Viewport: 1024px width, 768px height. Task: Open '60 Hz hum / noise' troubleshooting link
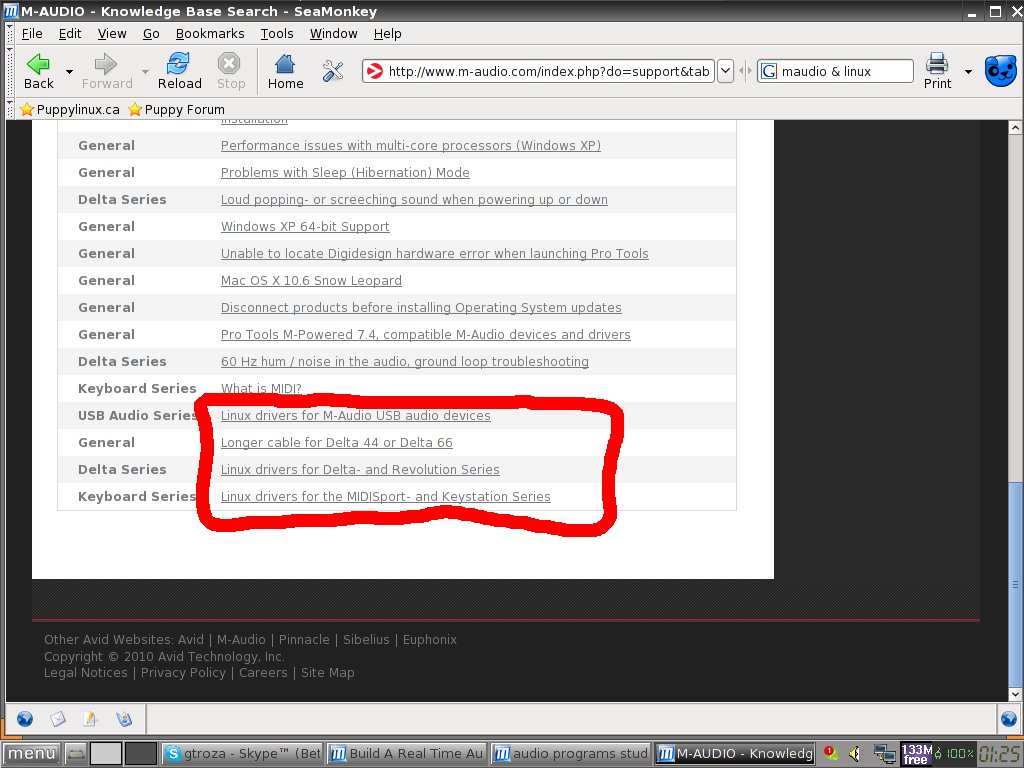coord(405,361)
